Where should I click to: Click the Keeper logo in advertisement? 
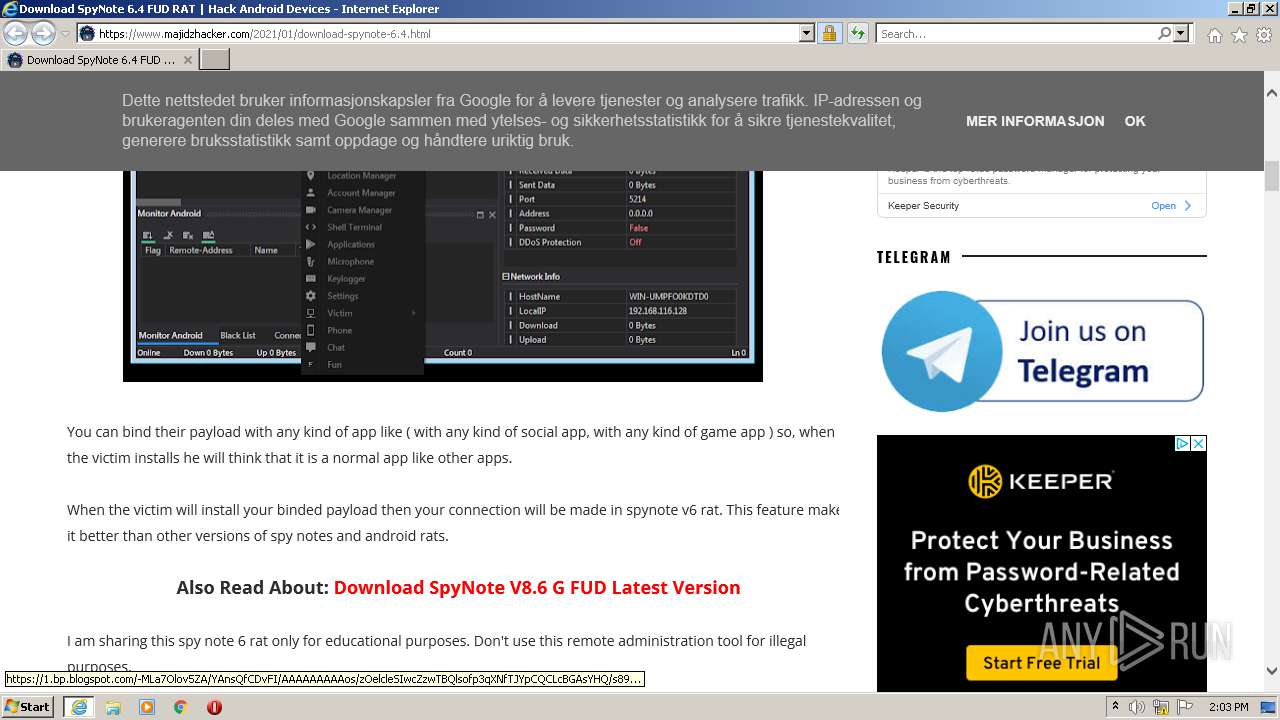tap(1041, 482)
